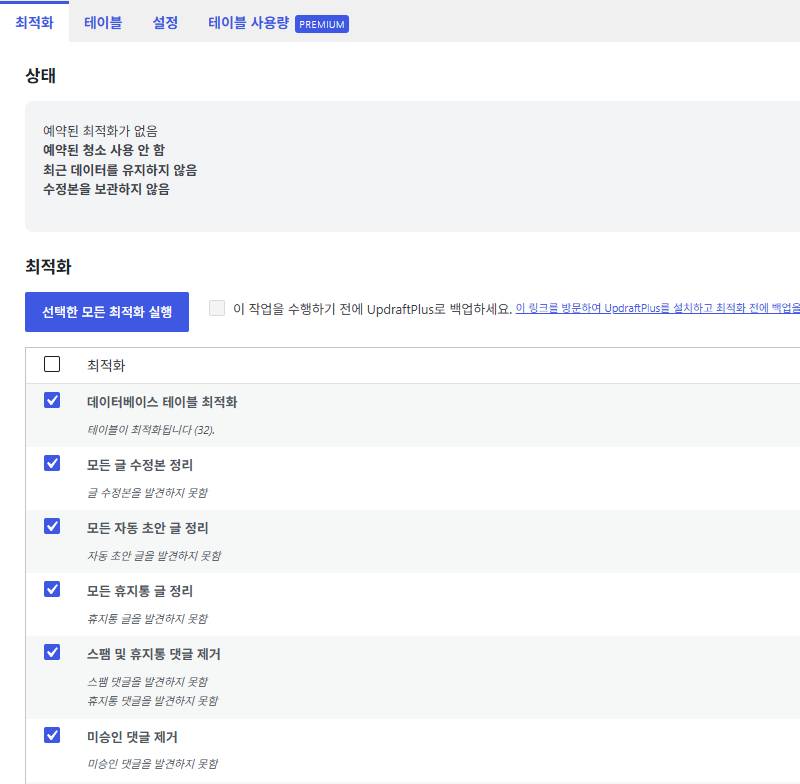Click 자동 초안 글을 발견하지 못함 text
This screenshot has height=784, width=800.
[154, 555]
